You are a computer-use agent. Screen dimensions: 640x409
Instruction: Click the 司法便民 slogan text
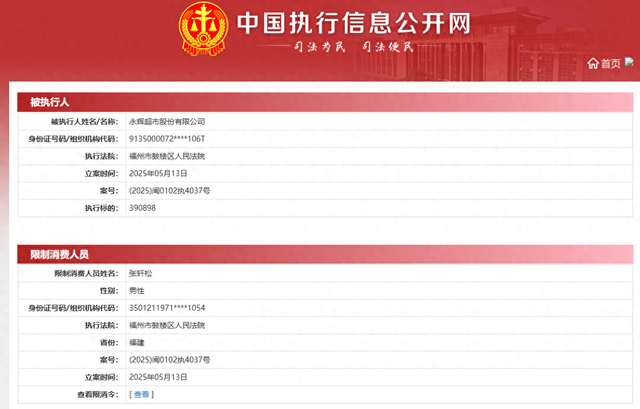coord(388,47)
